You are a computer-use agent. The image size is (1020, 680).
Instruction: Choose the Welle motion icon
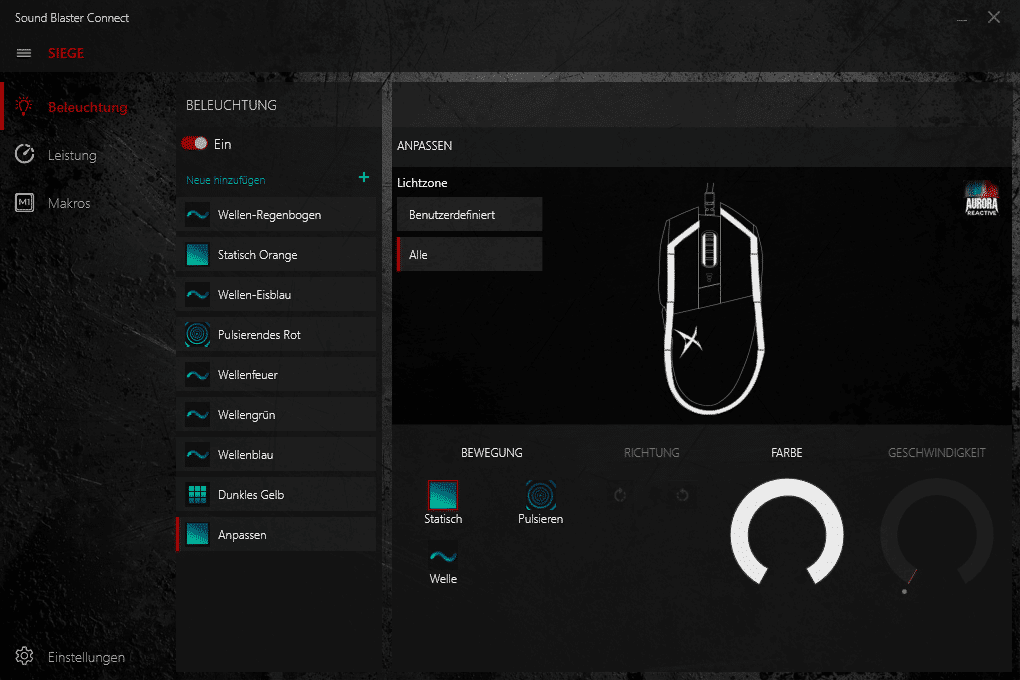tap(443, 555)
